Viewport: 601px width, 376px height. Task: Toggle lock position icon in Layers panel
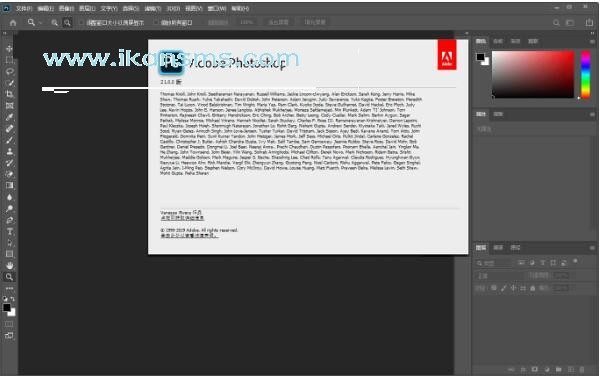(513, 288)
